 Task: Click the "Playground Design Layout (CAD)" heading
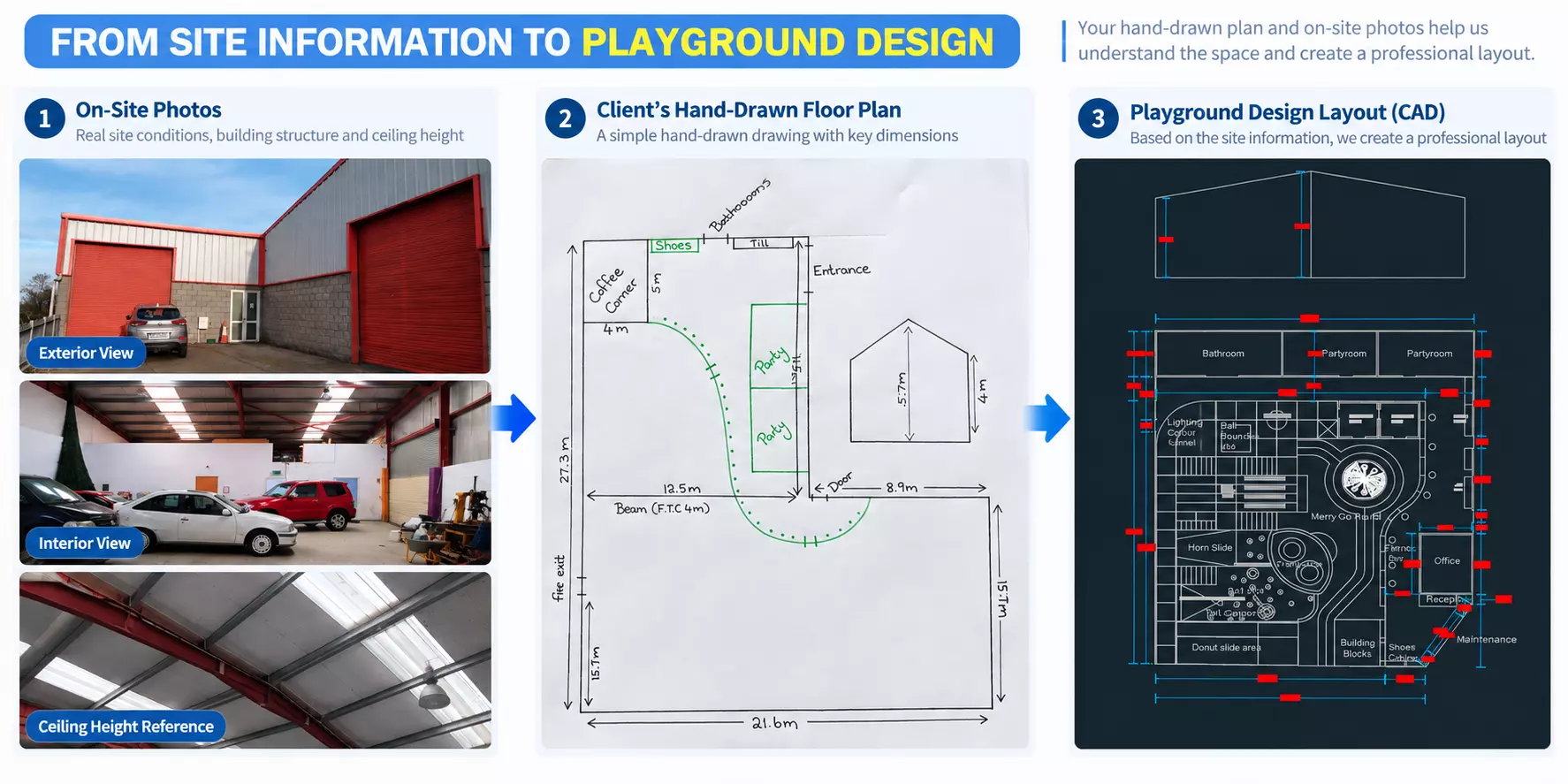coord(1287,112)
